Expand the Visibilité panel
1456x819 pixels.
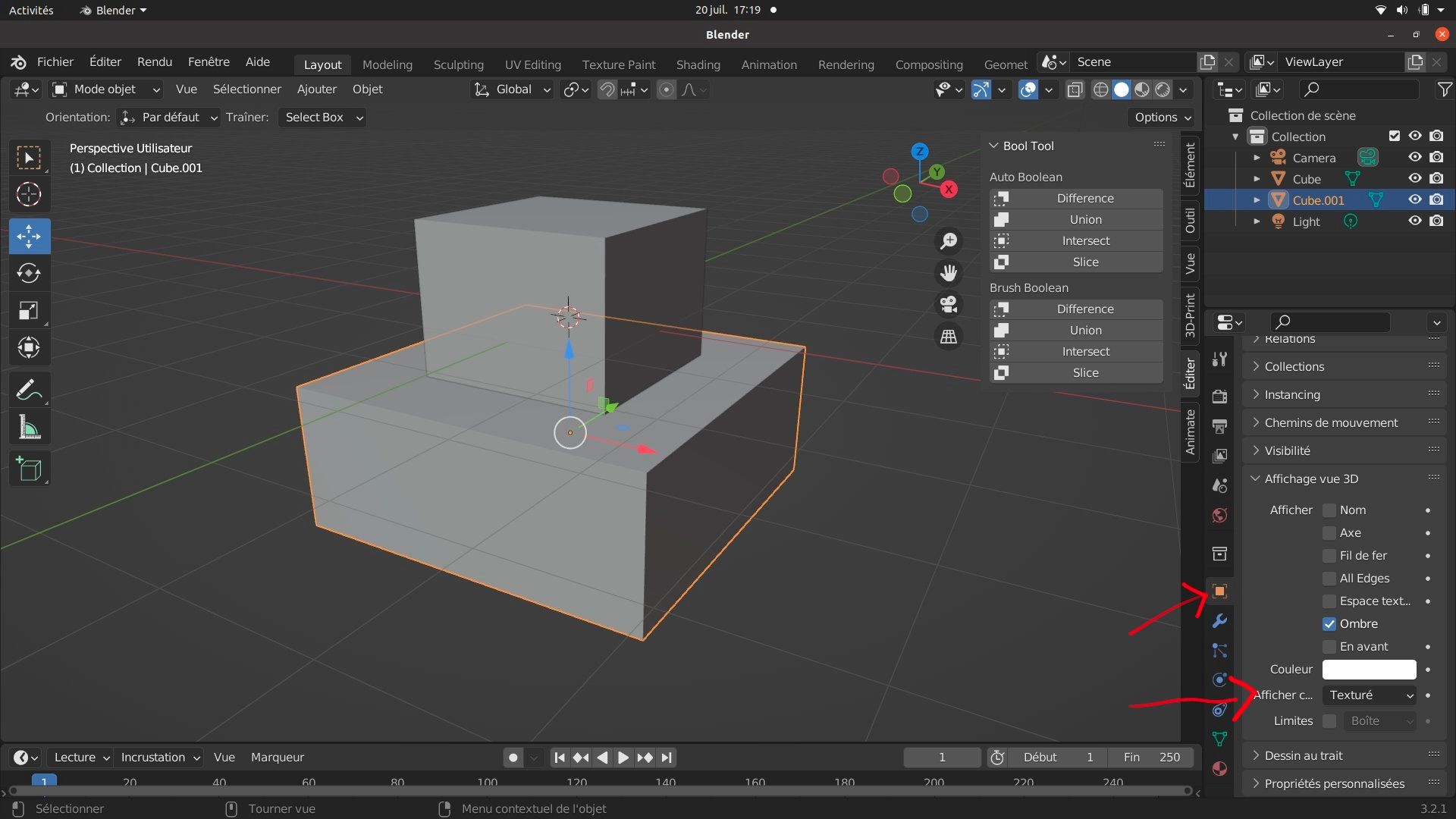click(1287, 450)
